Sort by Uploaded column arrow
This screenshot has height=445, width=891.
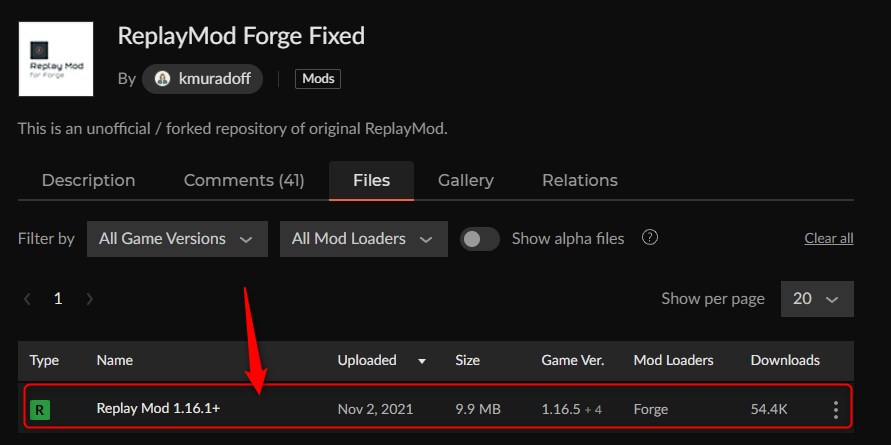tap(422, 360)
